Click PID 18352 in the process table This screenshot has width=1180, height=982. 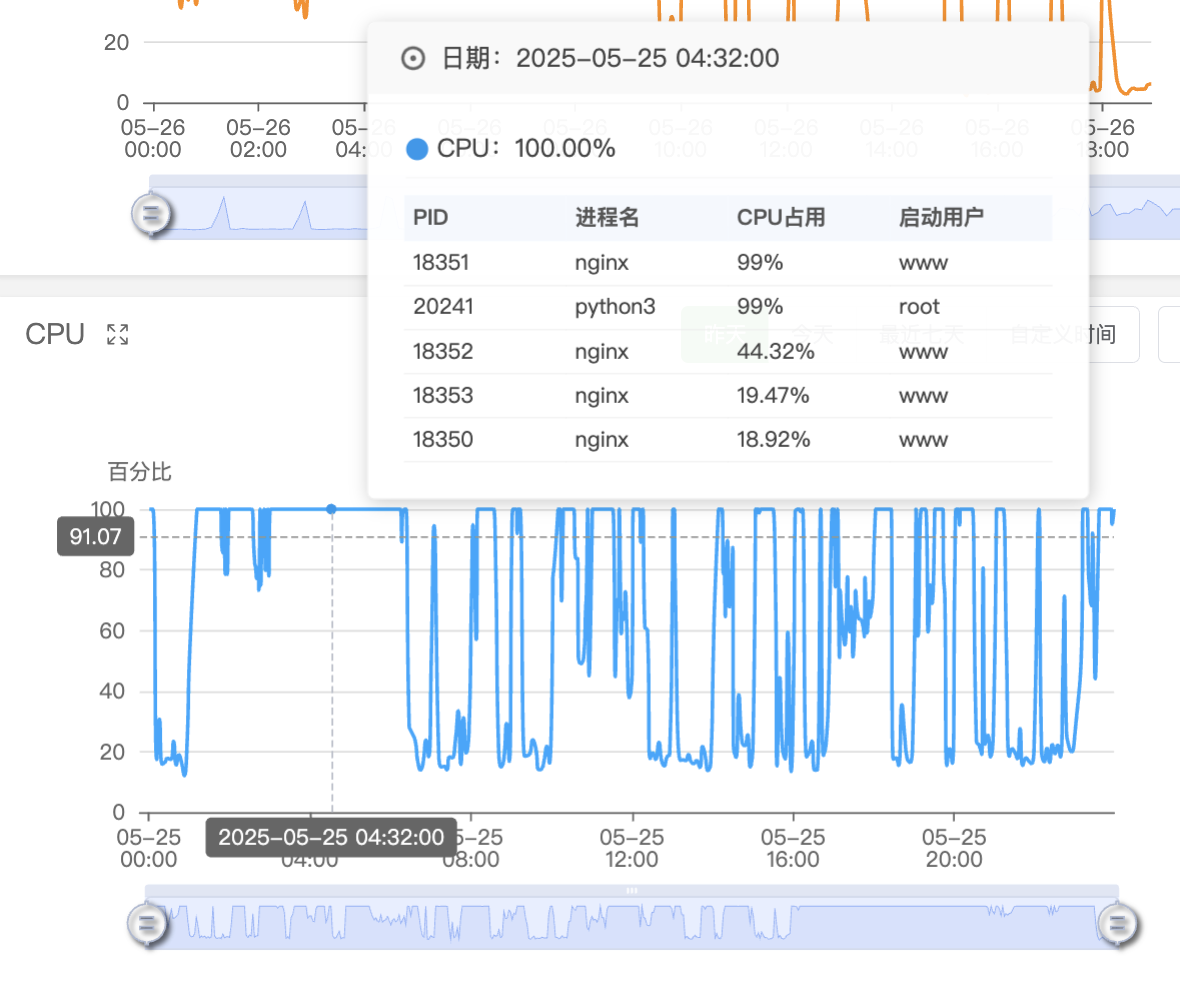tap(443, 351)
